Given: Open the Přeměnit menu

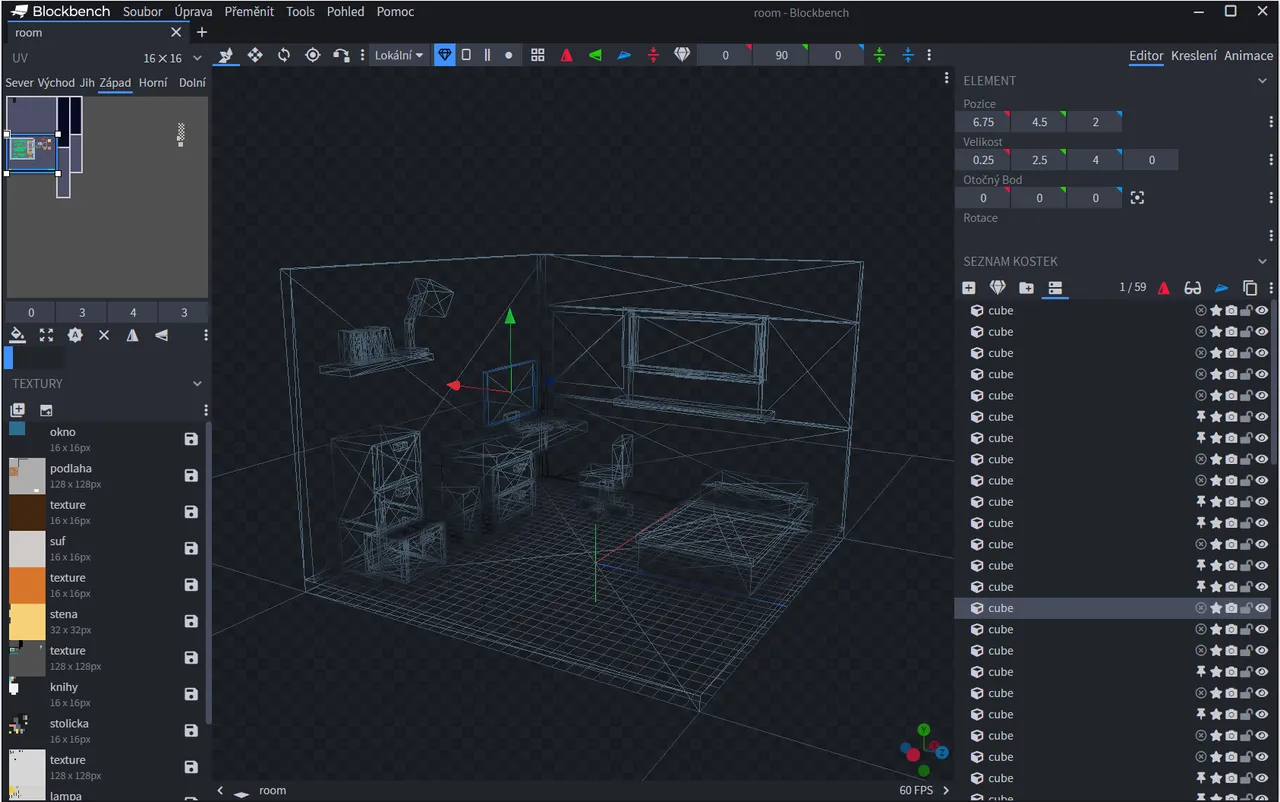Looking at the screenshot, I should coord(249,12).
